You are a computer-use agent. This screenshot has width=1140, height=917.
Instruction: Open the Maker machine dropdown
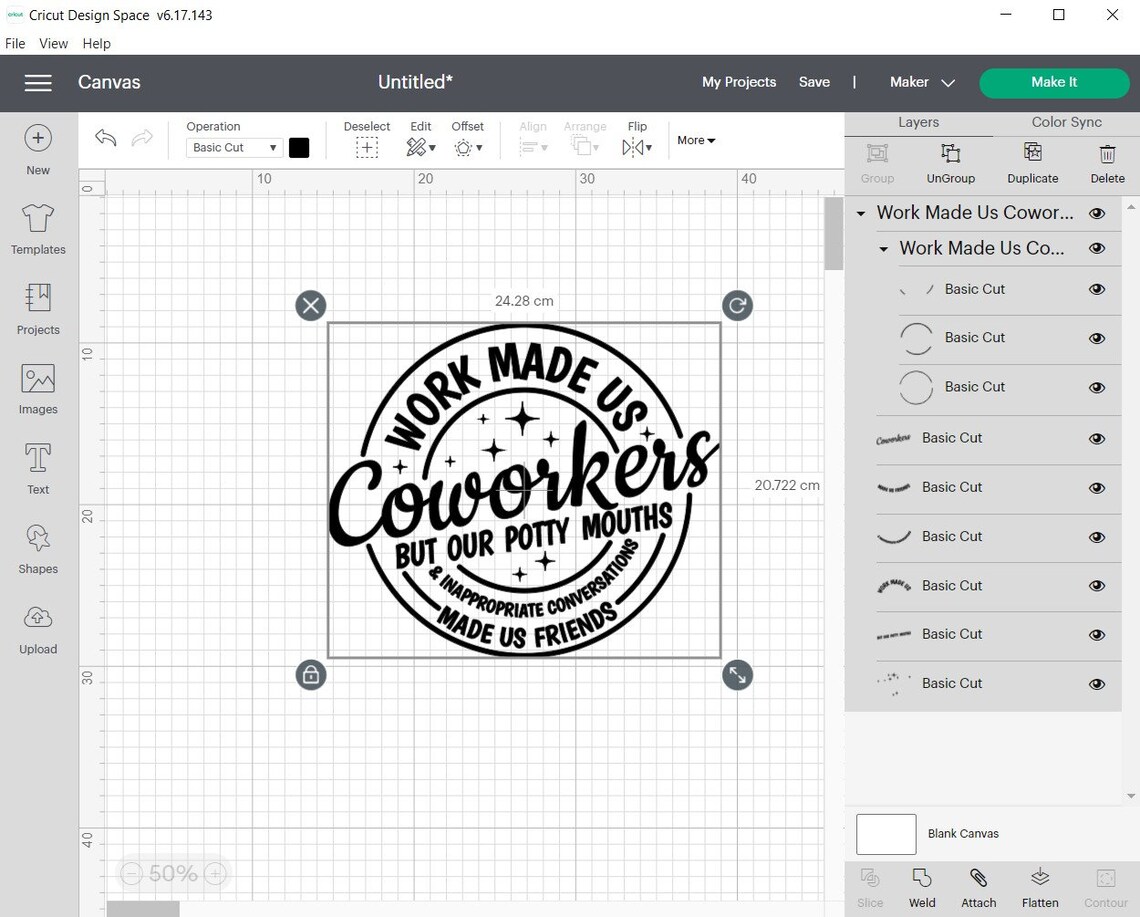click(921, 82)
